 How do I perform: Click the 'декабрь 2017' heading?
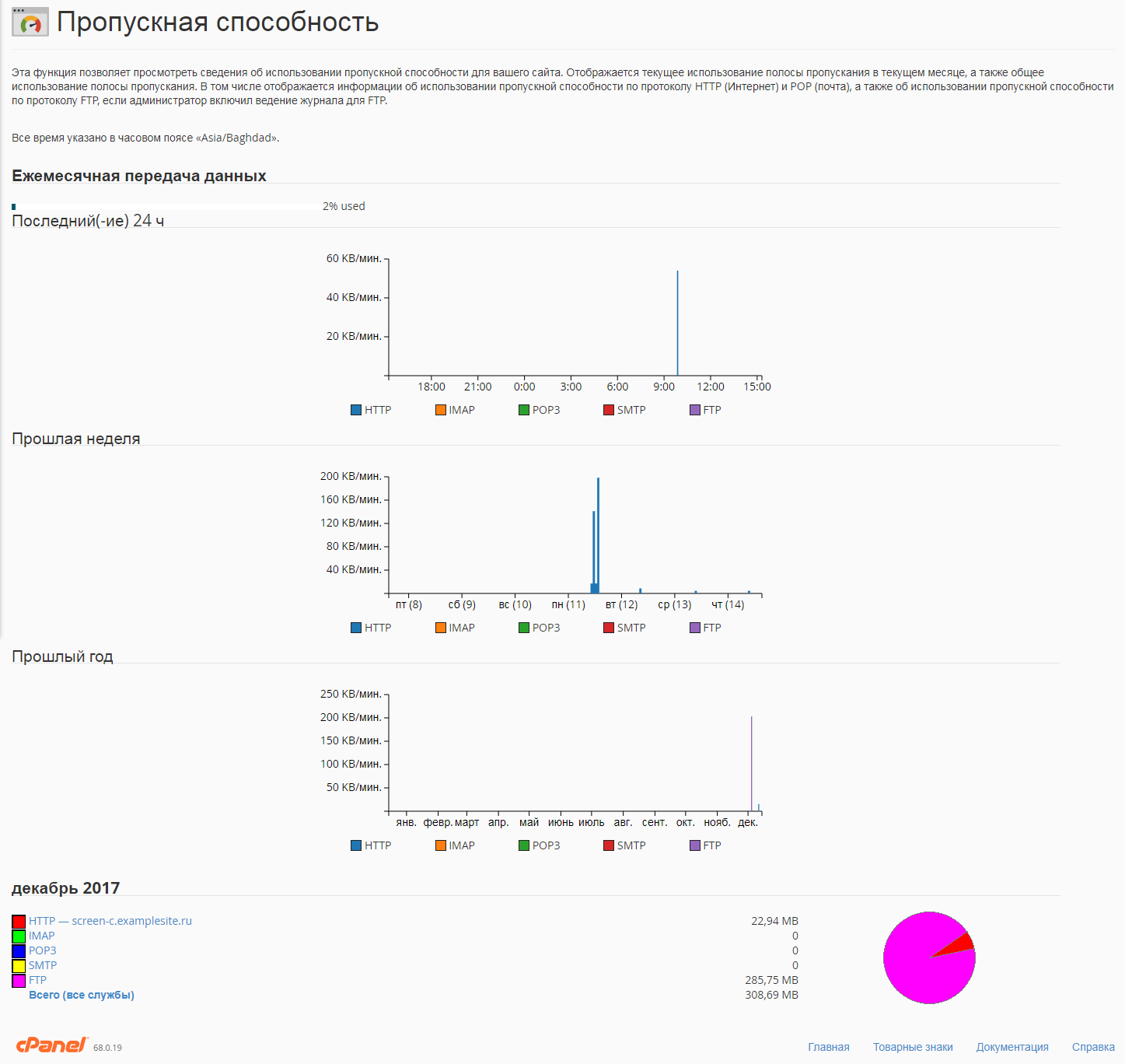pos(66,888)
